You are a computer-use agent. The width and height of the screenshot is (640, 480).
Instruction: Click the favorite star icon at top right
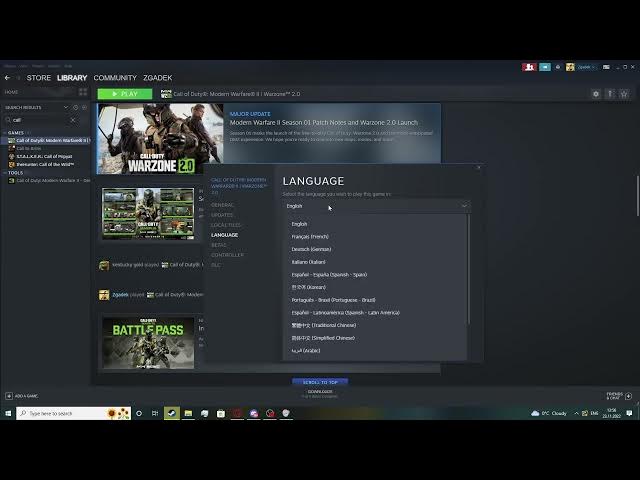tap(624, 94)
